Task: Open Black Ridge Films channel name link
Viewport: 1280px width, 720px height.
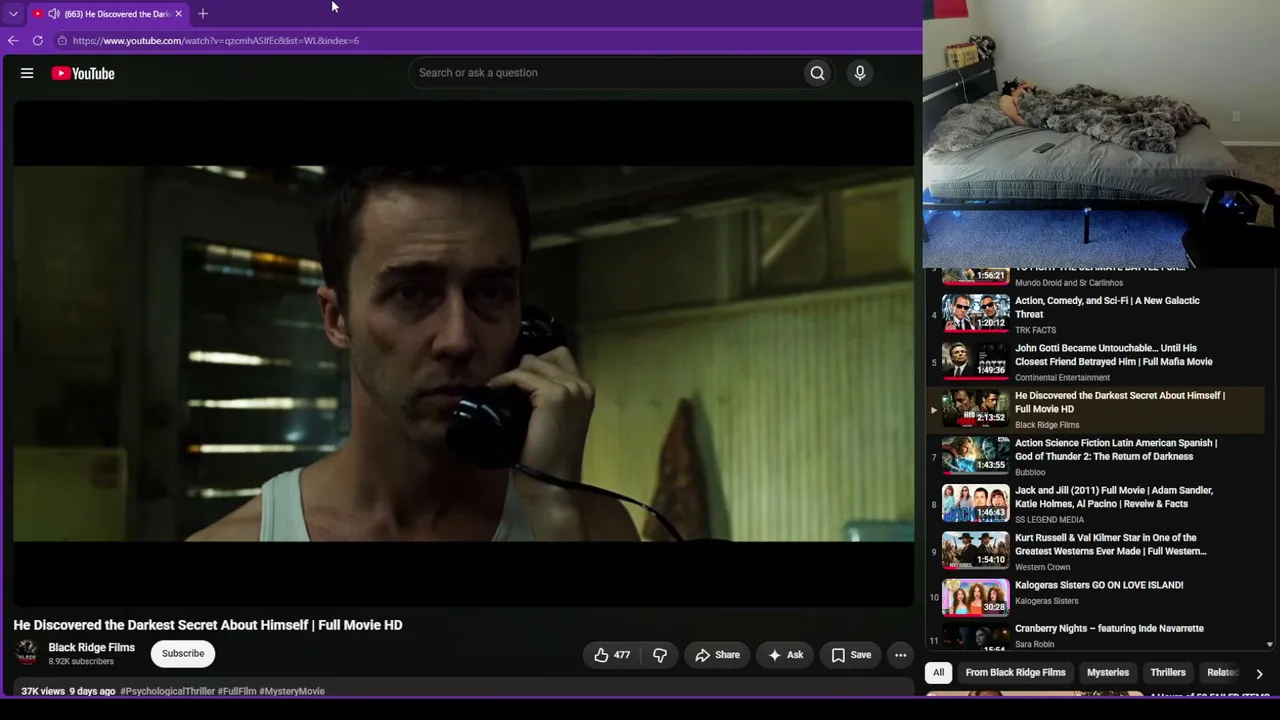Action: (x=92, y=647)
